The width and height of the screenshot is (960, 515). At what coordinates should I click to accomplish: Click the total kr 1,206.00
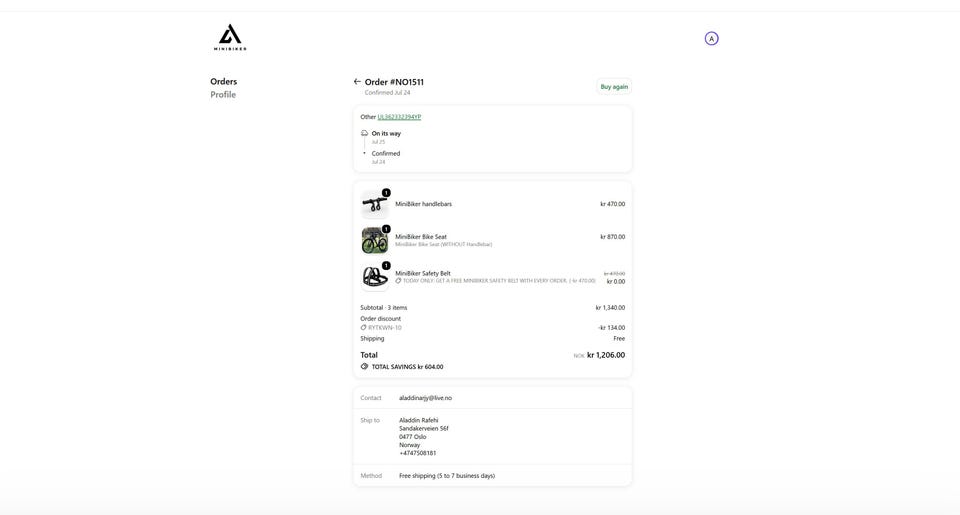(606, 355)
